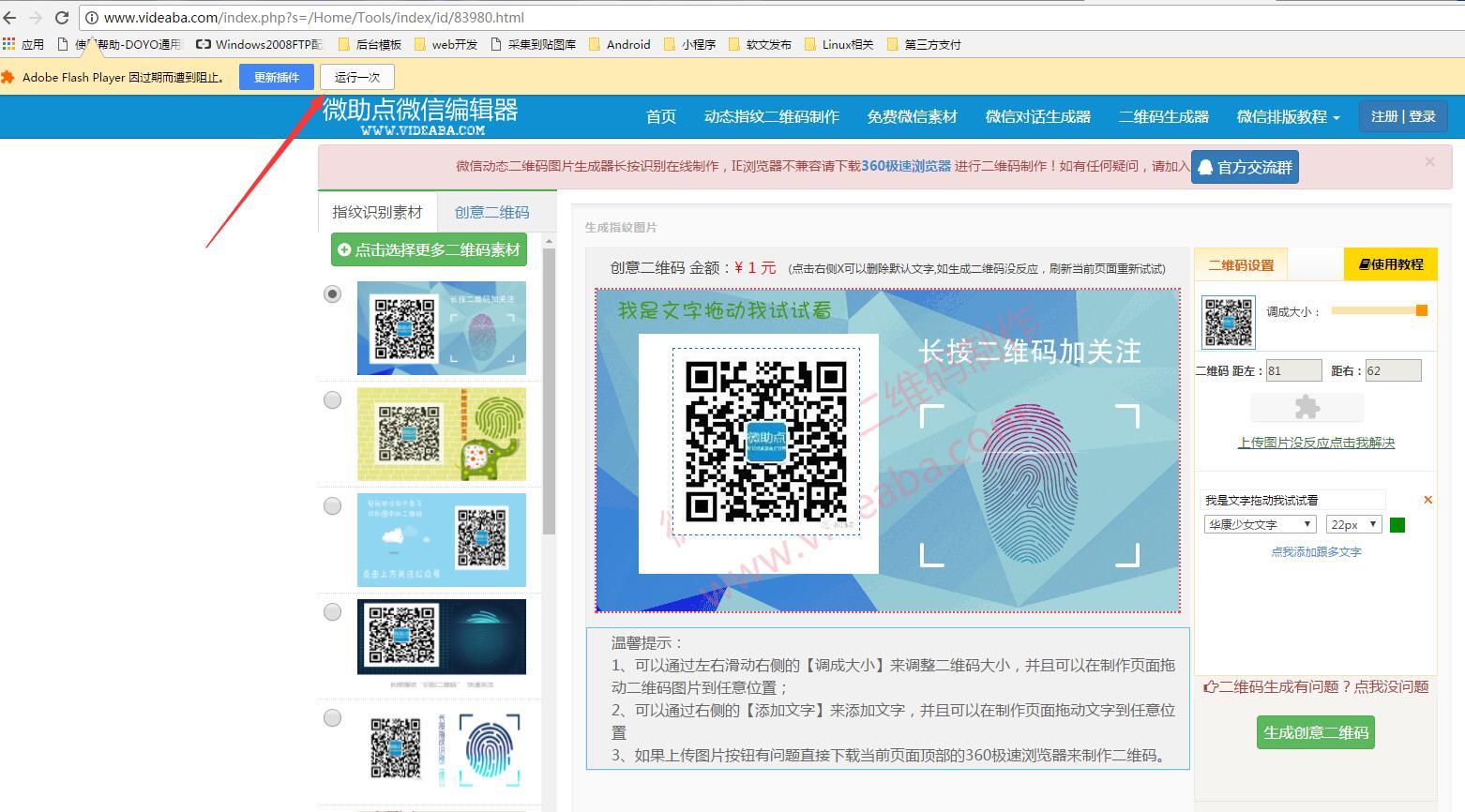Reload the page with the refresh icon

pyautogui.click(x=62, y=17)
